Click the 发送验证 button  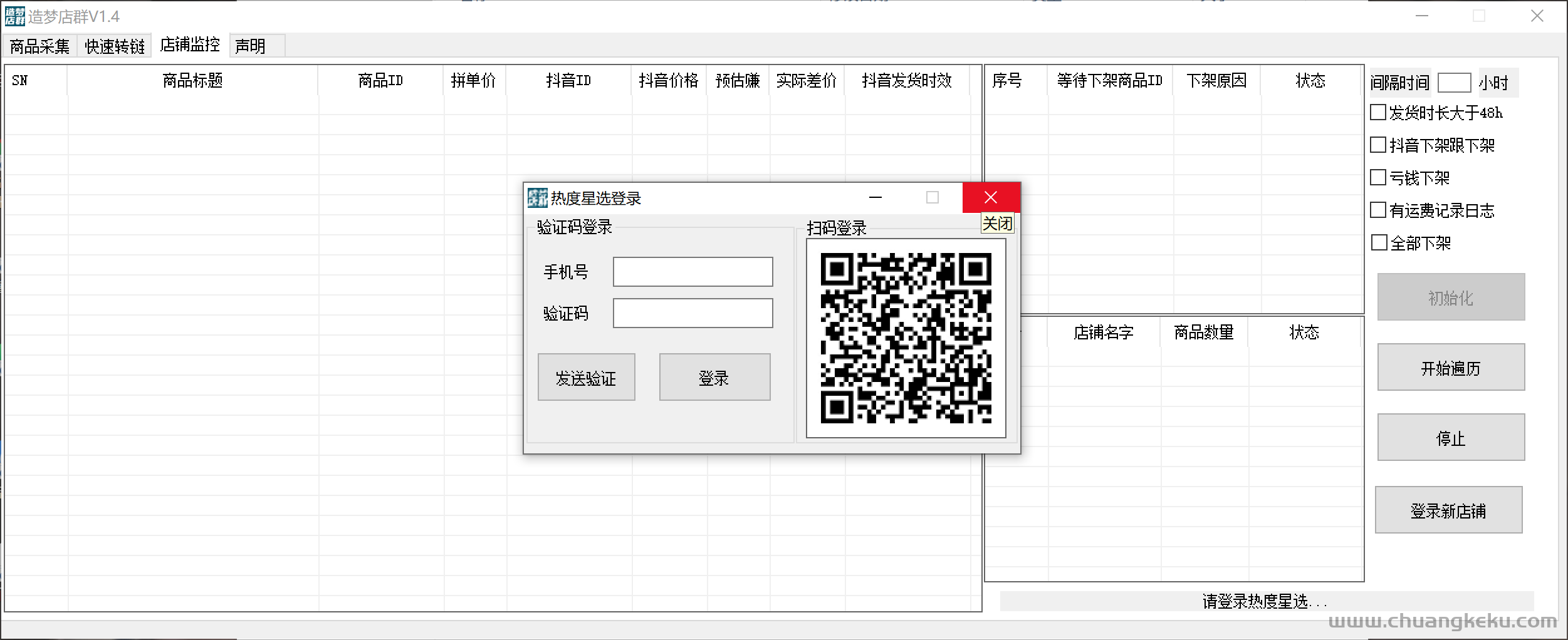pos(586,377)
